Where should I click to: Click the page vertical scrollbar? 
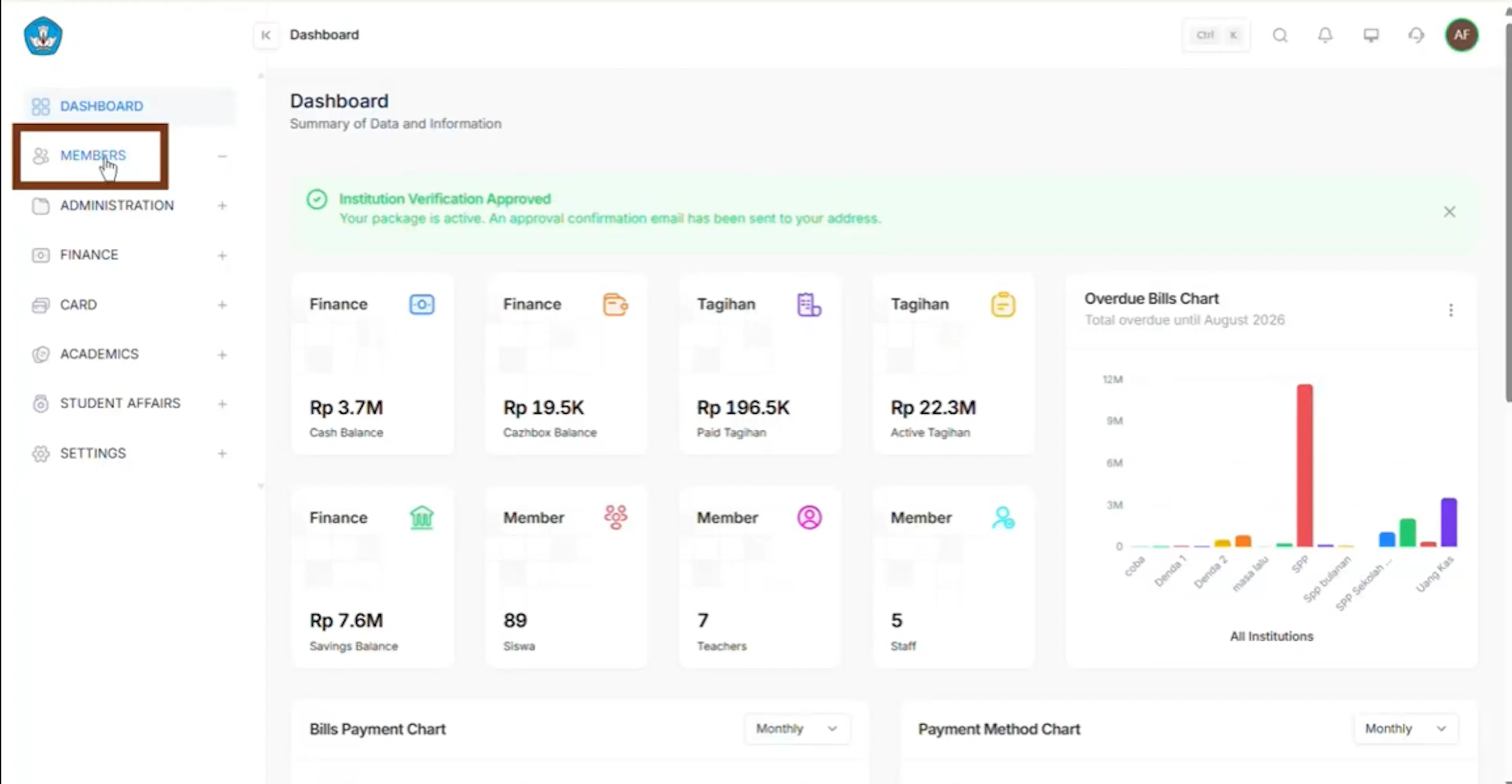pyautogui.click(x=1508, y=211)
